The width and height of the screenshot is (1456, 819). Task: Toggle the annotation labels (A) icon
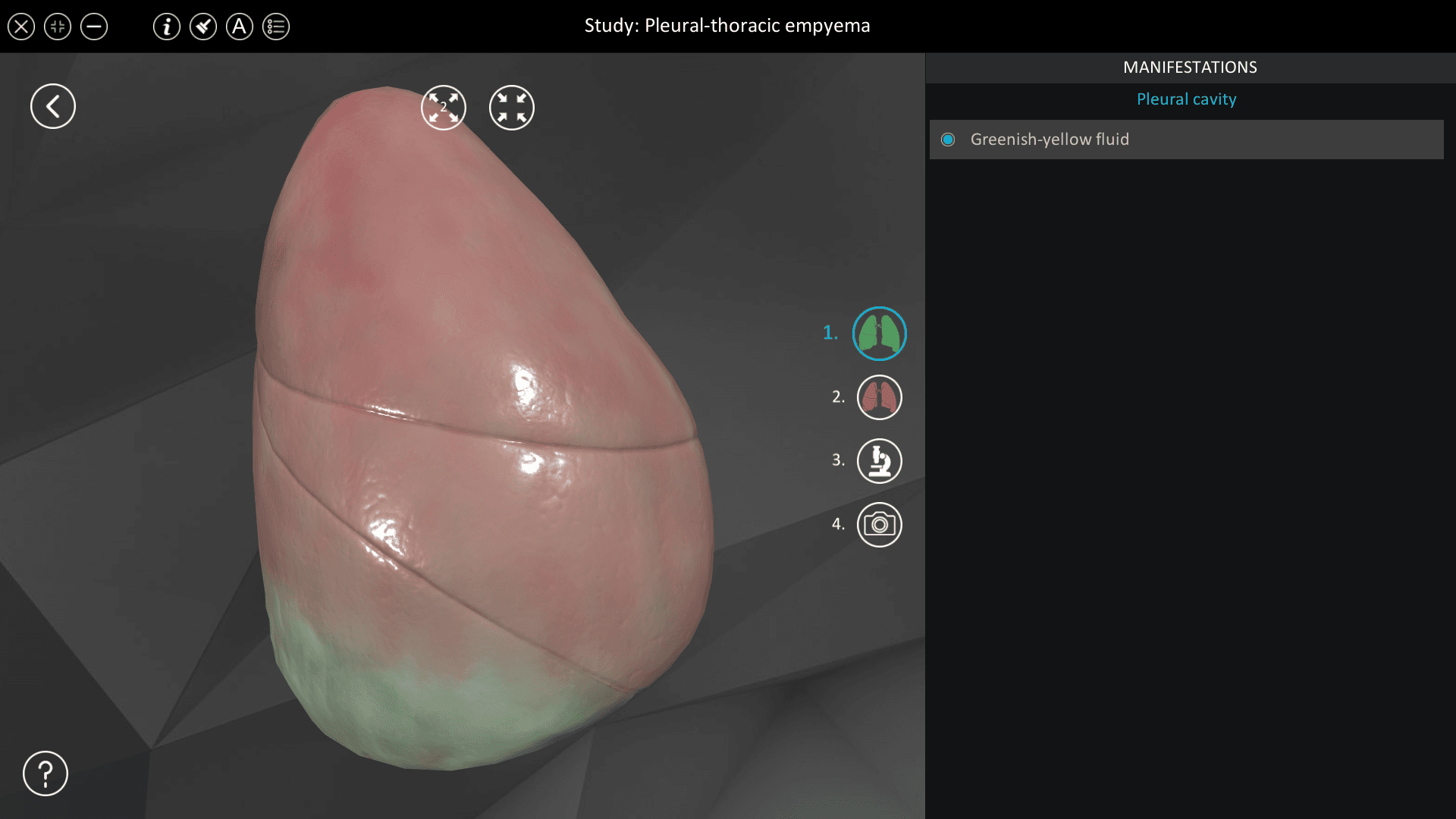(x=240, y=27)
